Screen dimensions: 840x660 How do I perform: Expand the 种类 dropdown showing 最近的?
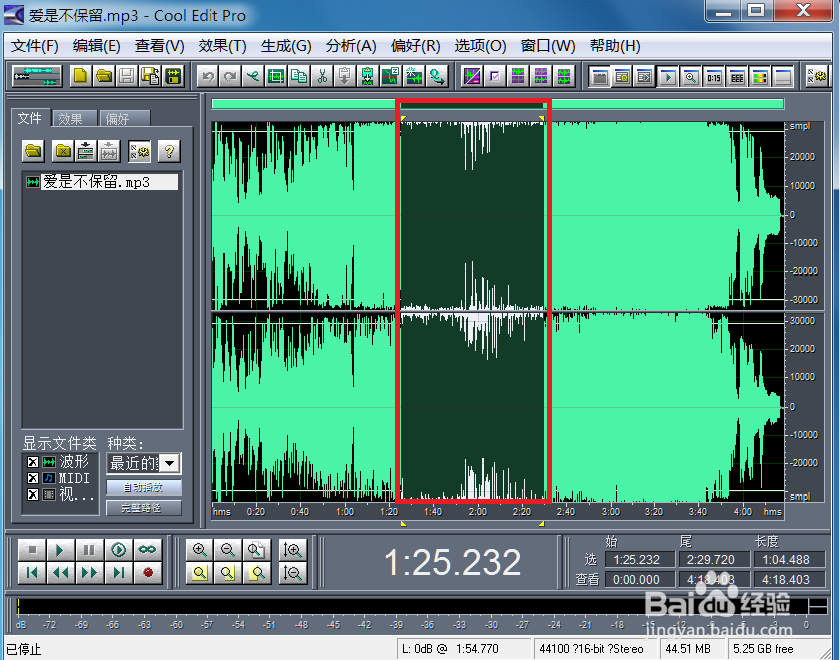point(169,463)
